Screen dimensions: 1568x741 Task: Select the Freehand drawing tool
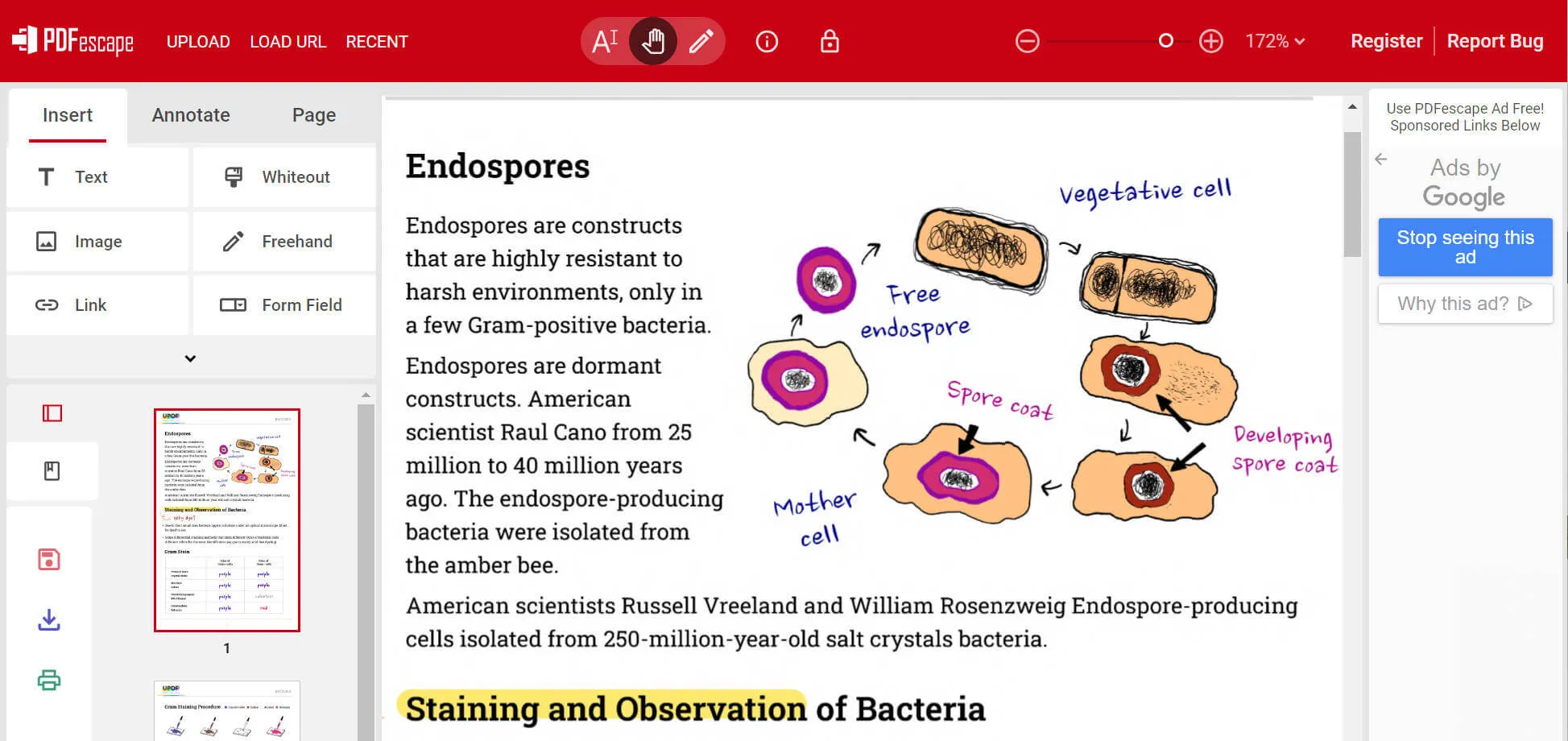[x=284, y=242]
